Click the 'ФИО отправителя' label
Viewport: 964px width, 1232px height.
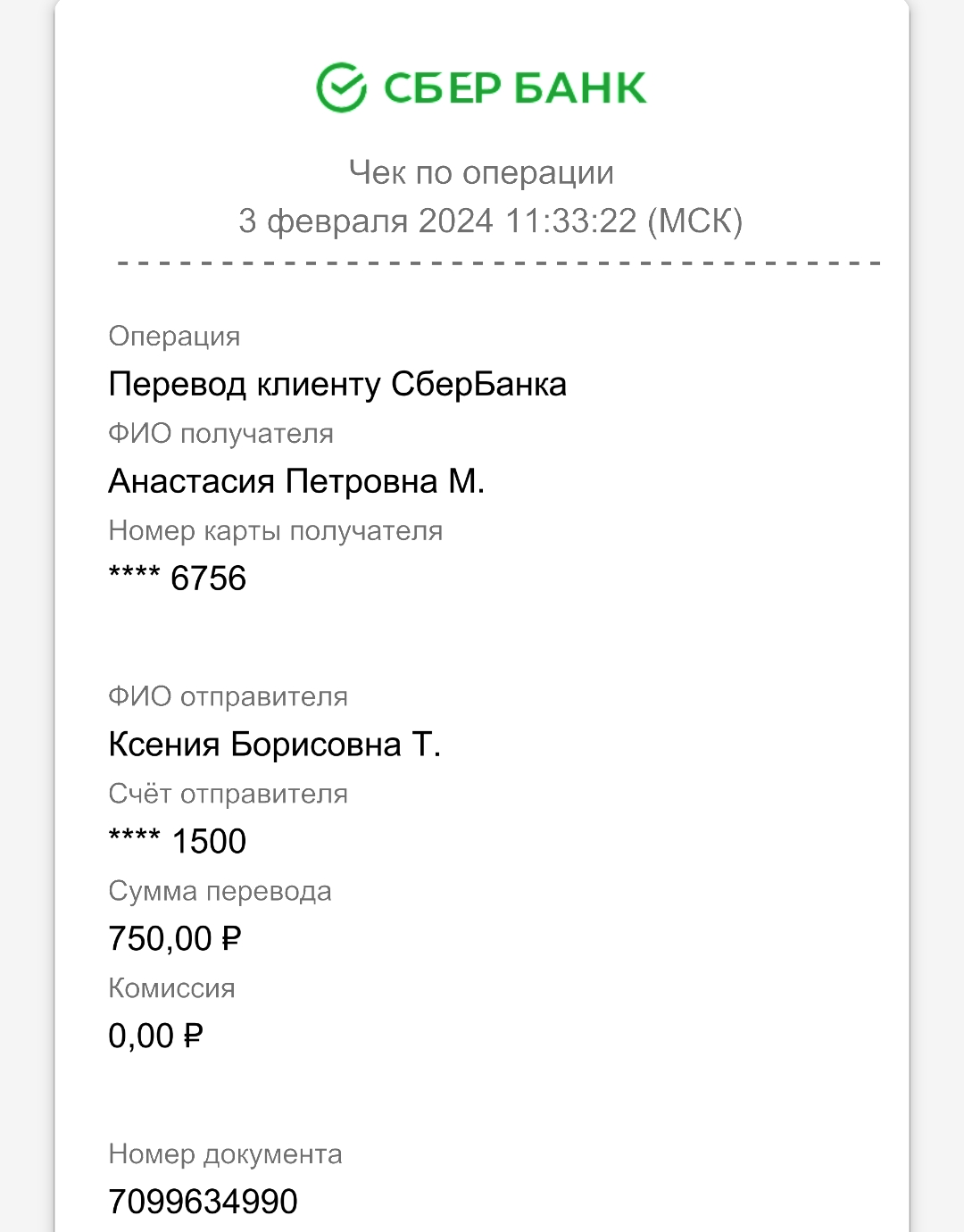pos(228,696)
